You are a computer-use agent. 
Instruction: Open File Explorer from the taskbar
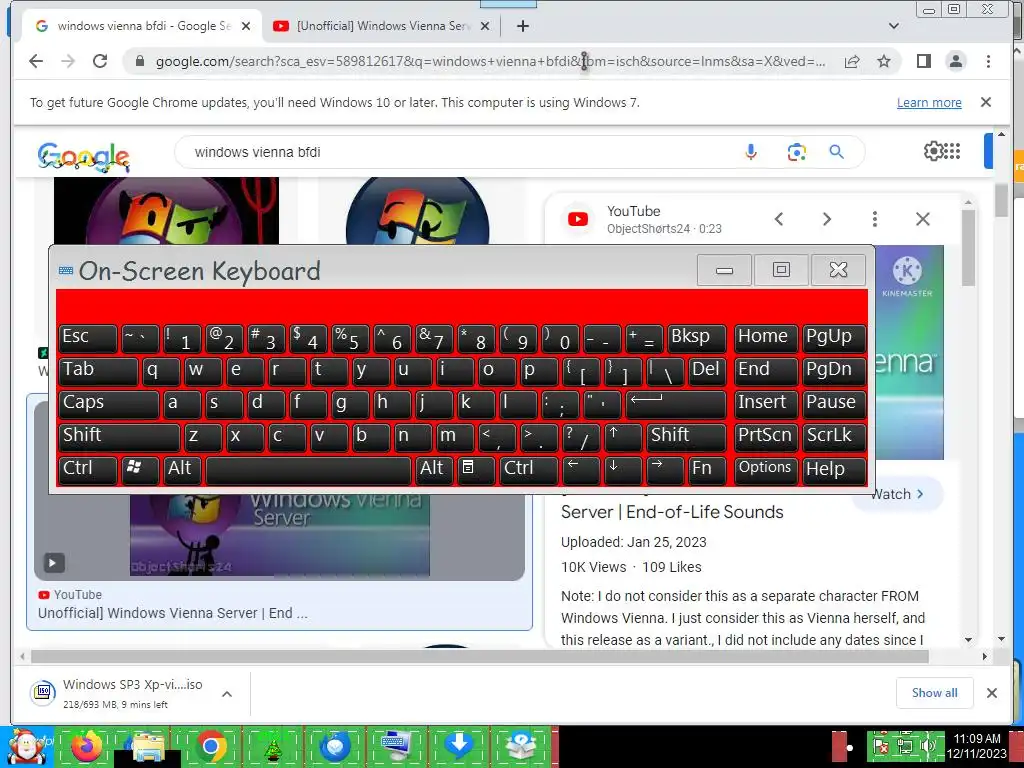coord(147,746)
